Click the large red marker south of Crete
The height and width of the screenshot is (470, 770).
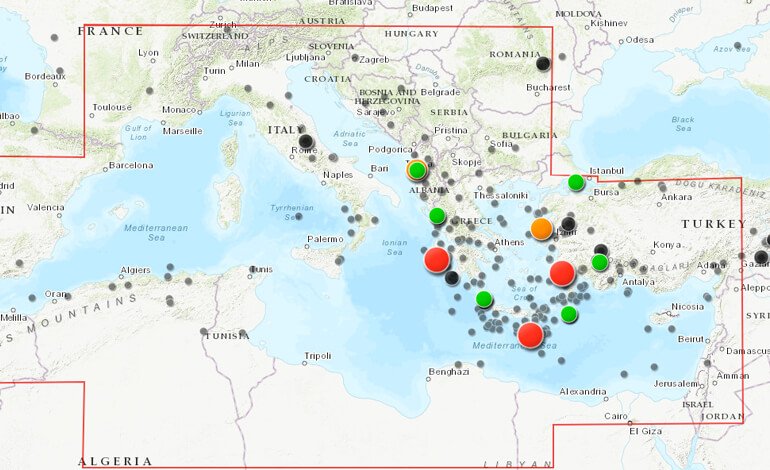(530, 335)
